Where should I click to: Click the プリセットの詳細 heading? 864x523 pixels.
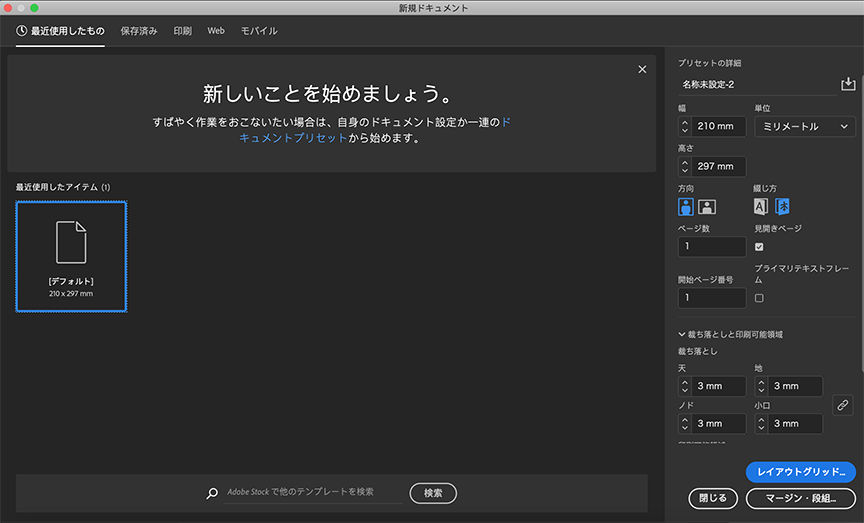tap(709, 63)
